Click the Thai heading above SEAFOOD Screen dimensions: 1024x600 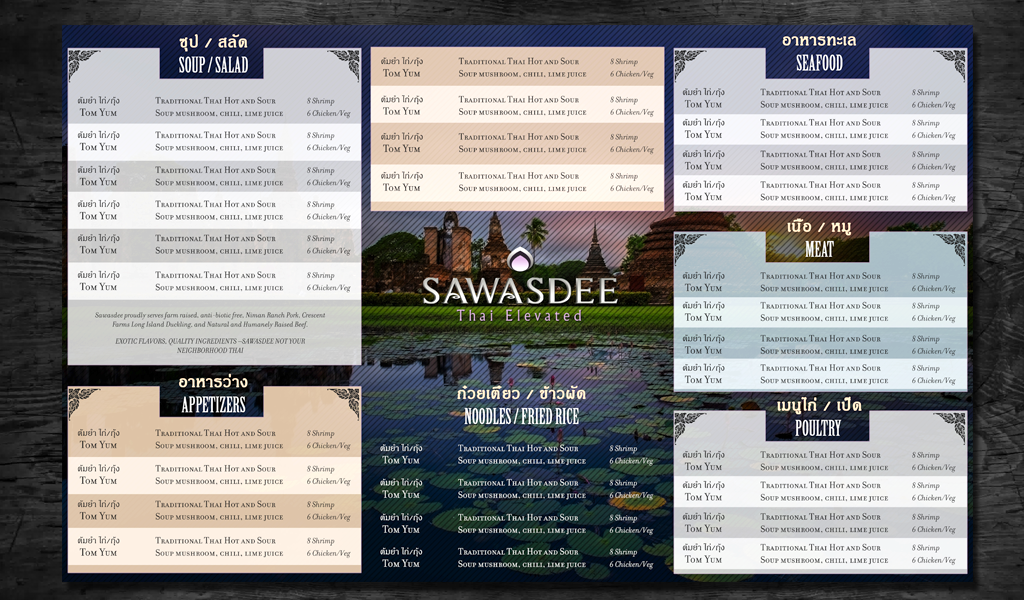point(819,40)
